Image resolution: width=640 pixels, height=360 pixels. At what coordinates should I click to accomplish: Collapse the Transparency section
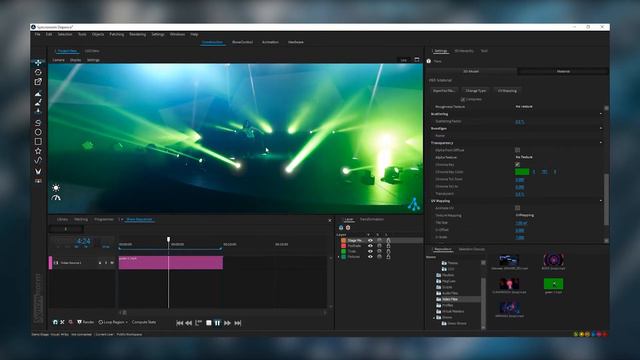point(600,143)
